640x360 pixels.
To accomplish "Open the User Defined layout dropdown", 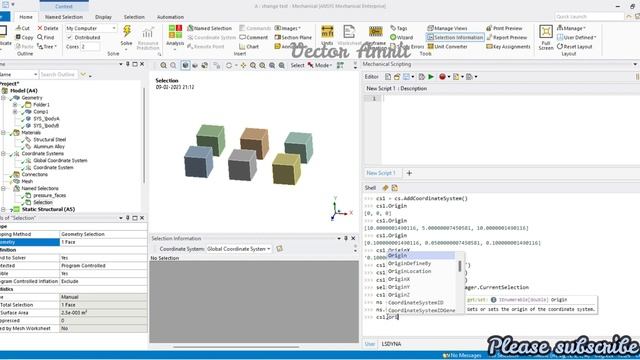I will point(577,37).
